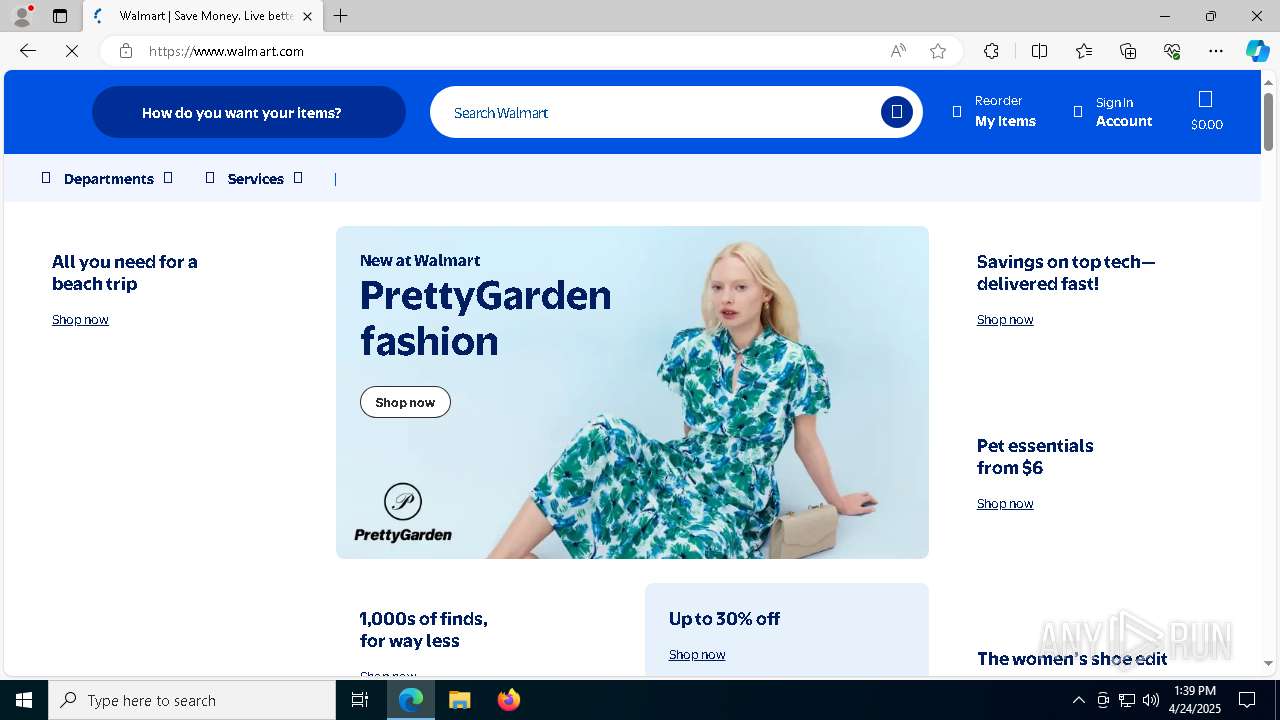Screen dimensions: 1280x720
Task: Click the browser address bar URL
Action: click(x=226, y=51)
